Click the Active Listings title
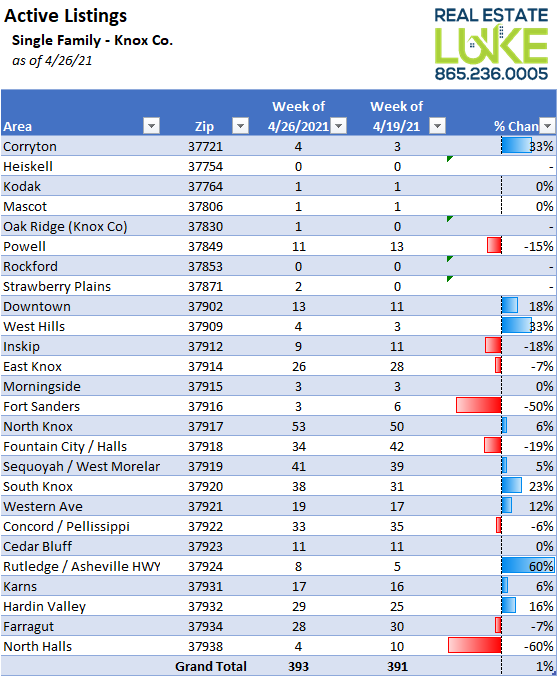This screenshot has height=676, width=557. pyautogui.click(x=66, y=16)
